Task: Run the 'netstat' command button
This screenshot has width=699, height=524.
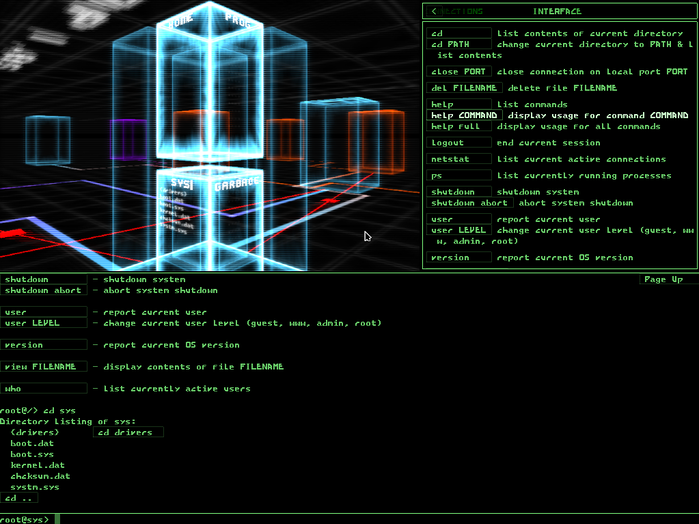Action: point(459,159)
